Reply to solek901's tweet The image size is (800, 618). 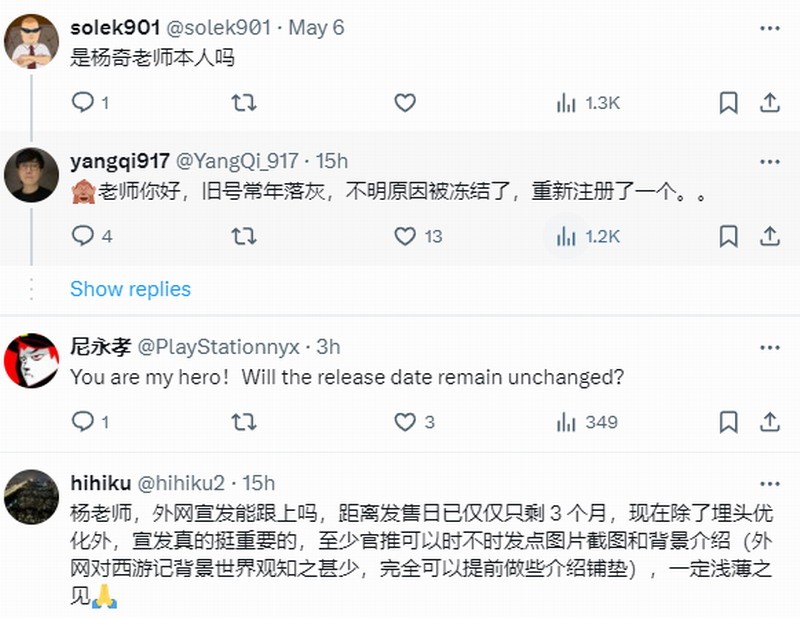point(83,103)
